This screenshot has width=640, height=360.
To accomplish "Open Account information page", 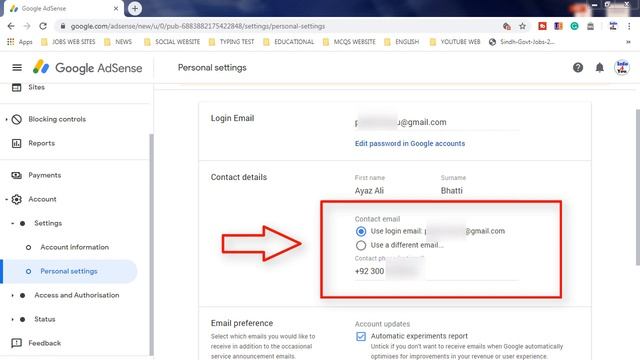I will (74, 247).
